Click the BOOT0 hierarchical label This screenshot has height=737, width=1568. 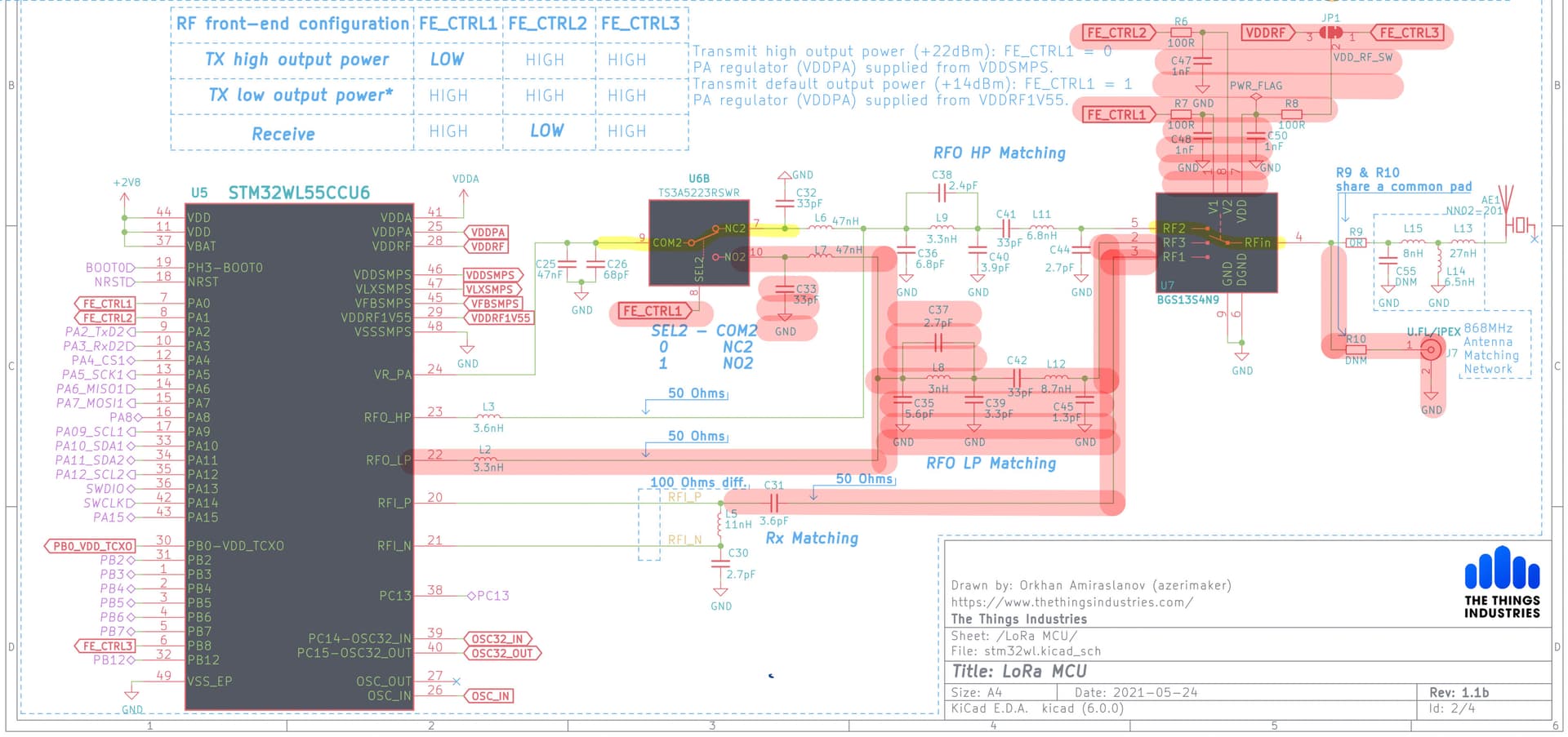pyautogui.click(x=110, y=268)
